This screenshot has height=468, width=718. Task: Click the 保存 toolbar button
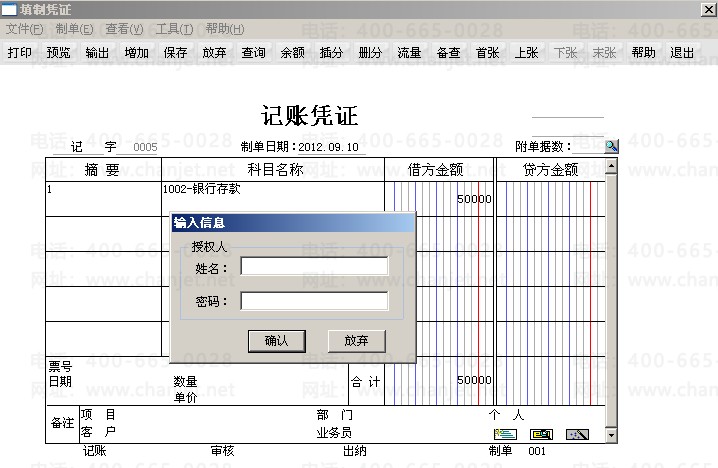[x=175, y=53]
